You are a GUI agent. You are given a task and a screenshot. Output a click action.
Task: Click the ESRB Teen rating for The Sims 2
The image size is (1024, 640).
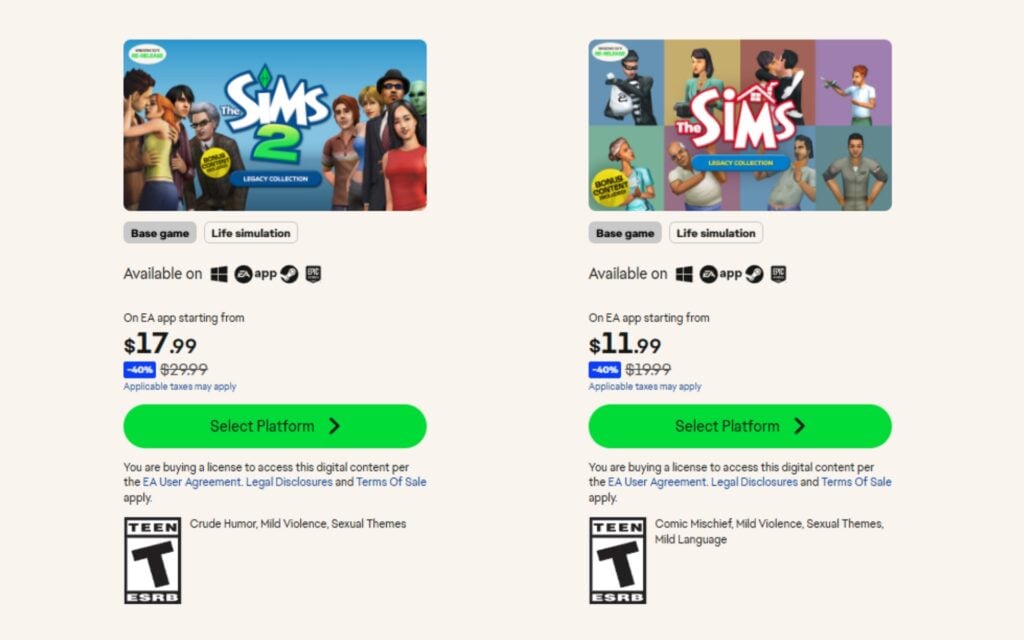152,558
